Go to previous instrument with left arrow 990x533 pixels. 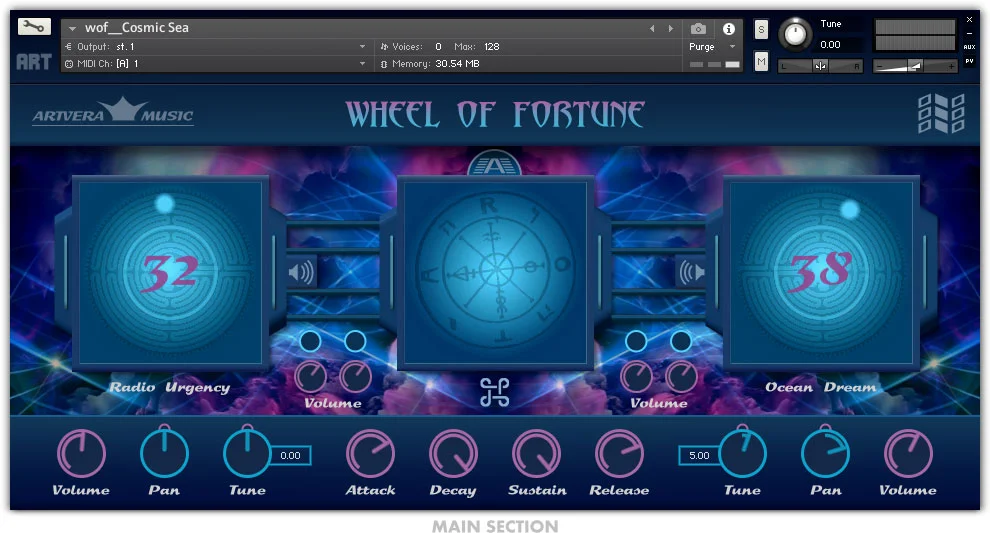pos(652,28)
